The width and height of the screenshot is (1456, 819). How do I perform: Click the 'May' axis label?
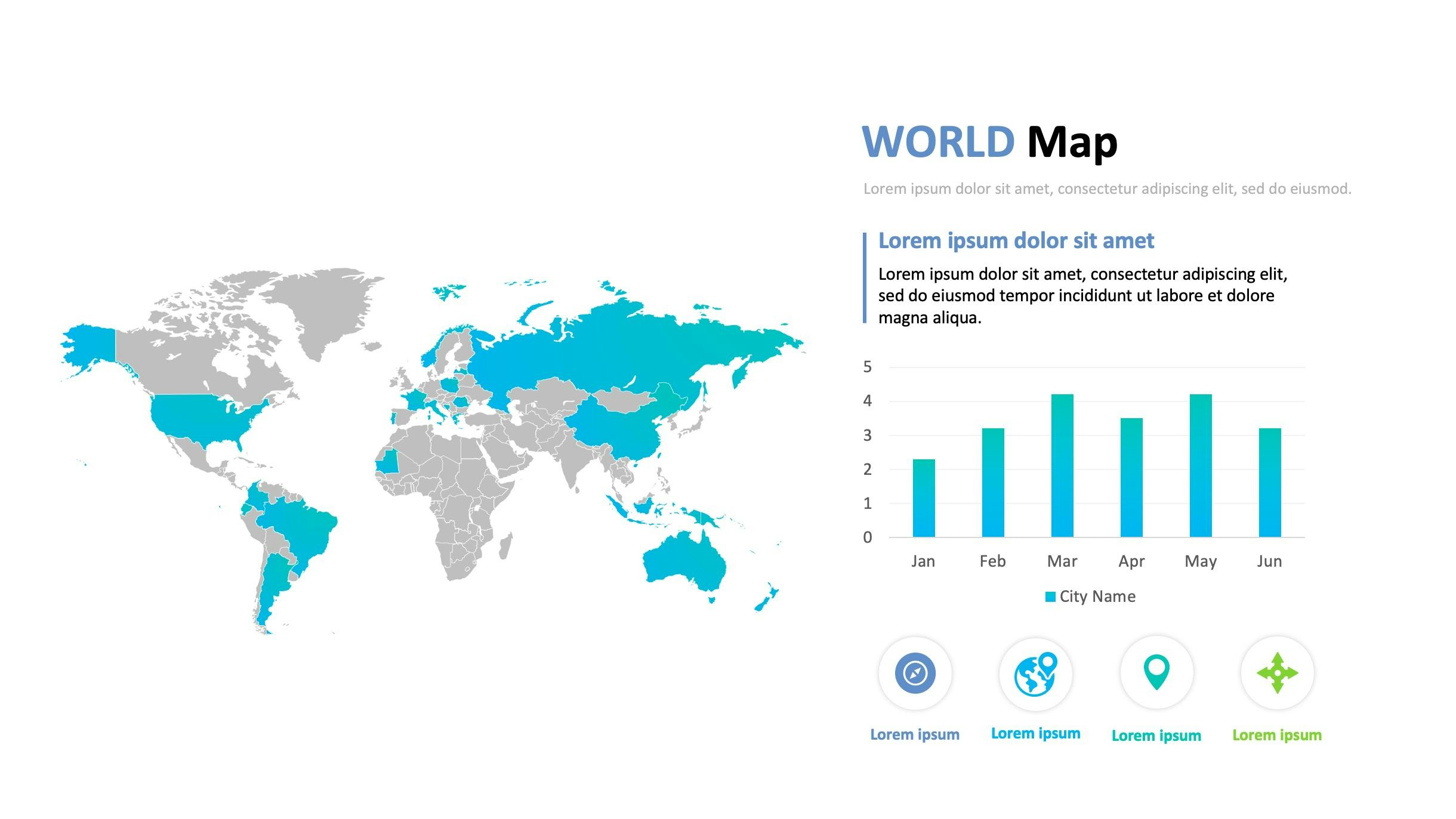(1201, 561)
